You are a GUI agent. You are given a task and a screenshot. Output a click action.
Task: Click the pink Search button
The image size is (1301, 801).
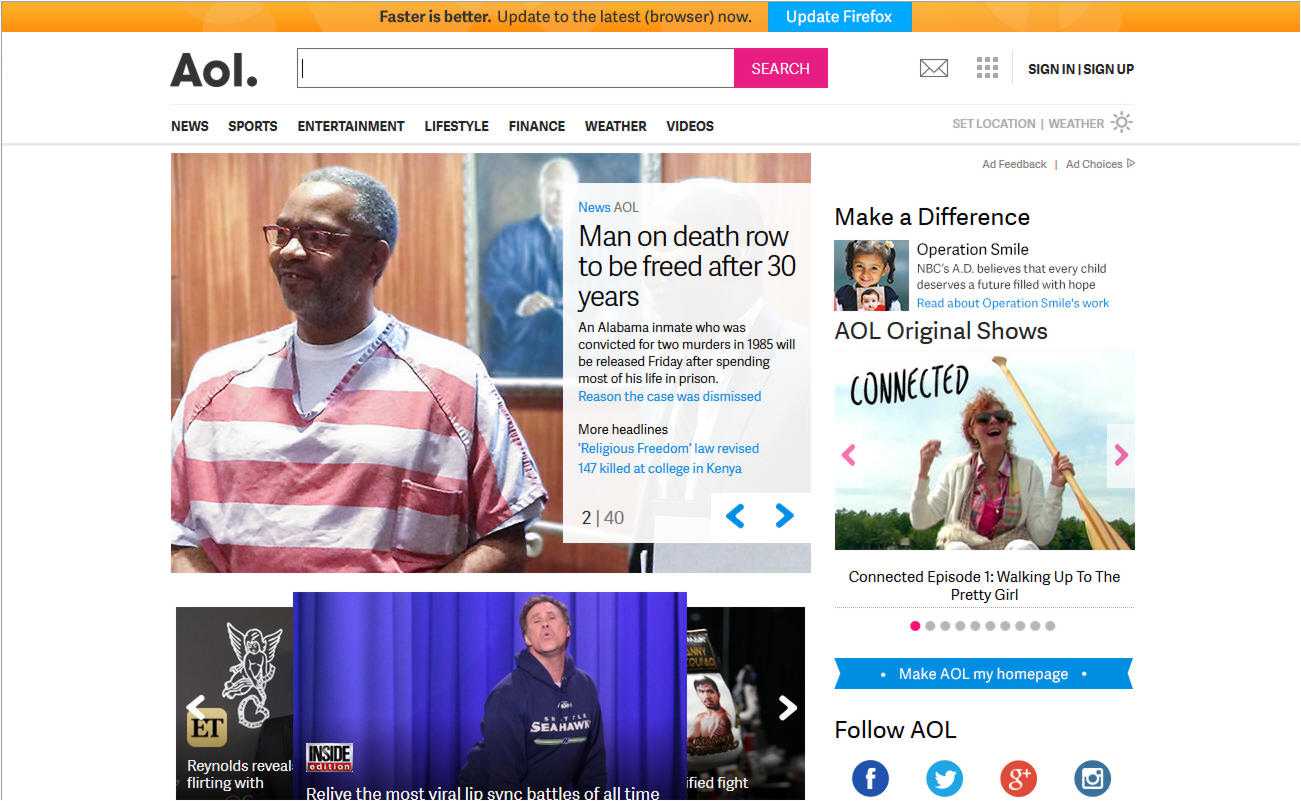point(781,68)
